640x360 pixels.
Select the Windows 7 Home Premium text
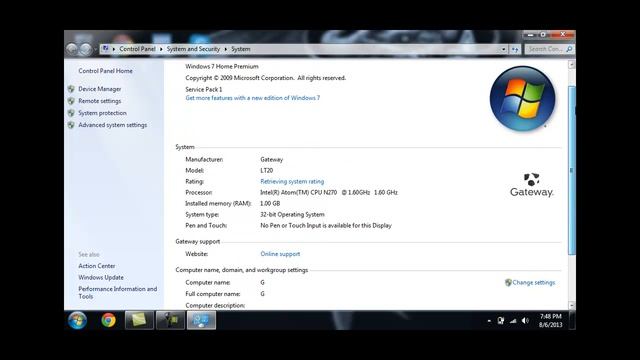pos(222,67)
